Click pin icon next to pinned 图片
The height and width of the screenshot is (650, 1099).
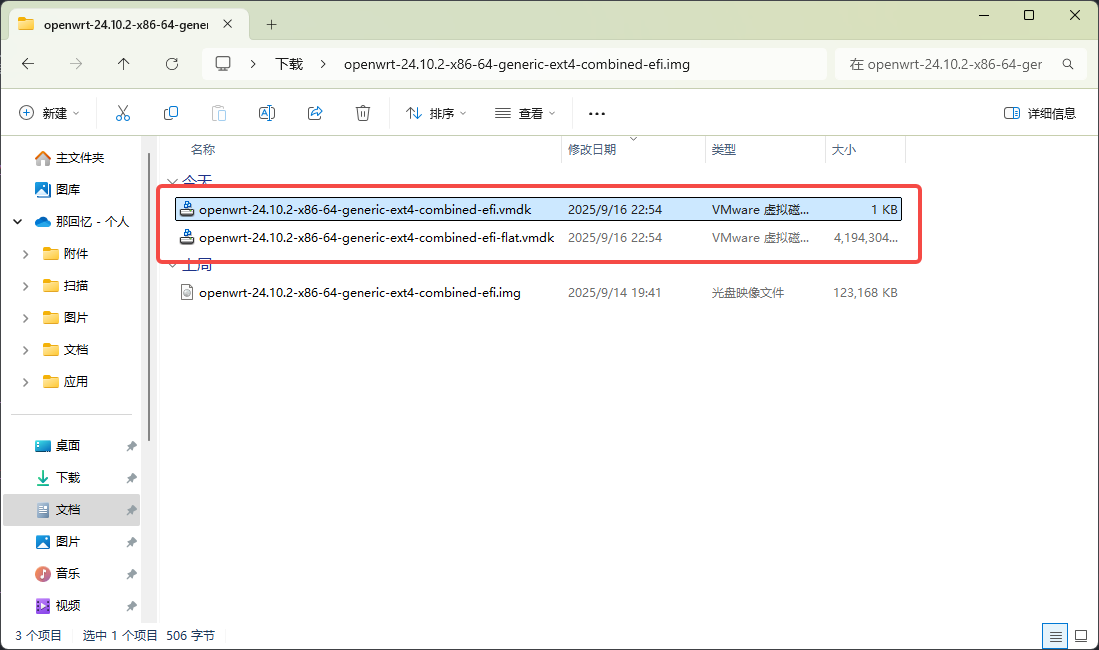(131, 542)
